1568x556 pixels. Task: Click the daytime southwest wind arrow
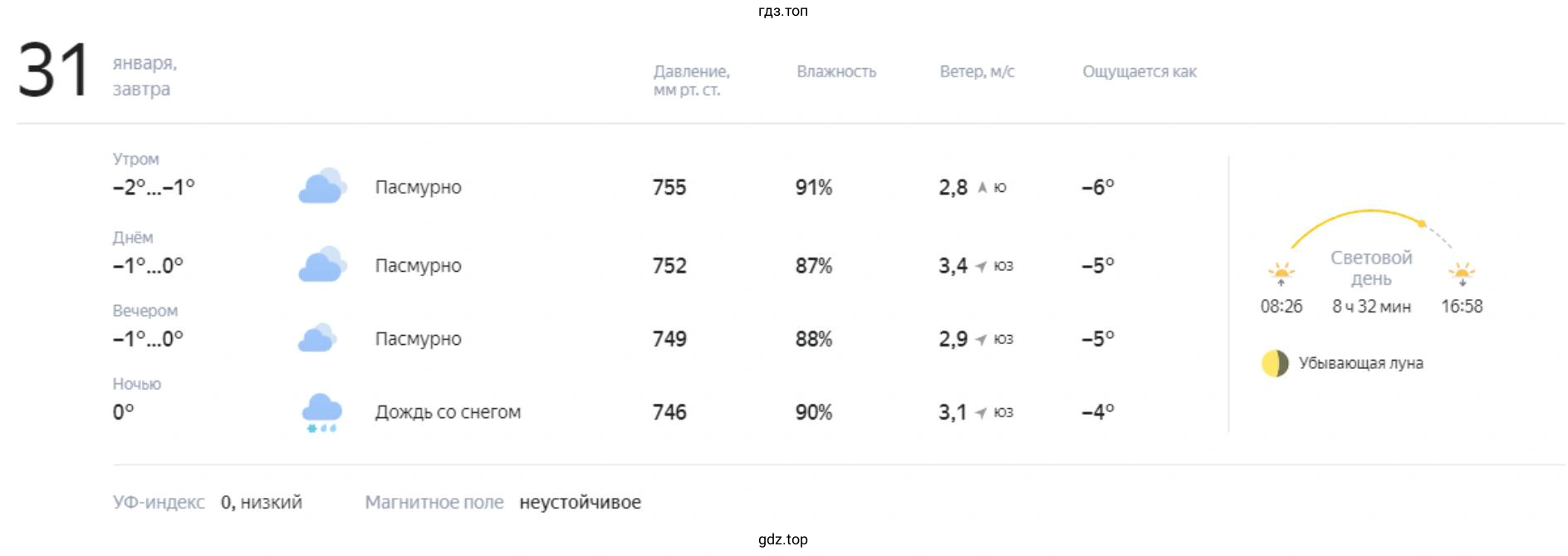(x=981, y=266)
